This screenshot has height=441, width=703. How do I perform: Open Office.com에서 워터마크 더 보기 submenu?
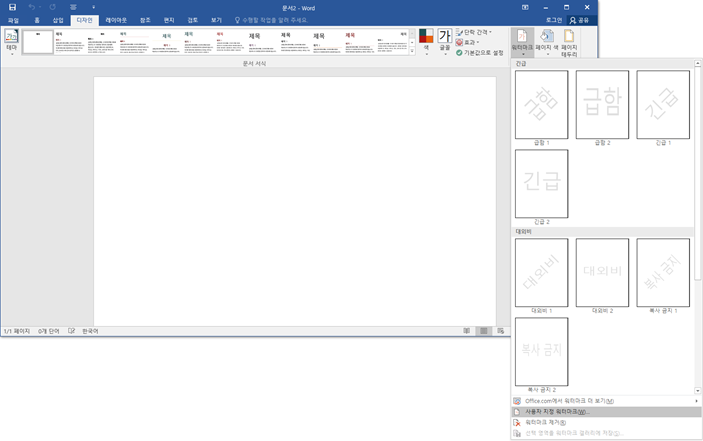[606, 401]
